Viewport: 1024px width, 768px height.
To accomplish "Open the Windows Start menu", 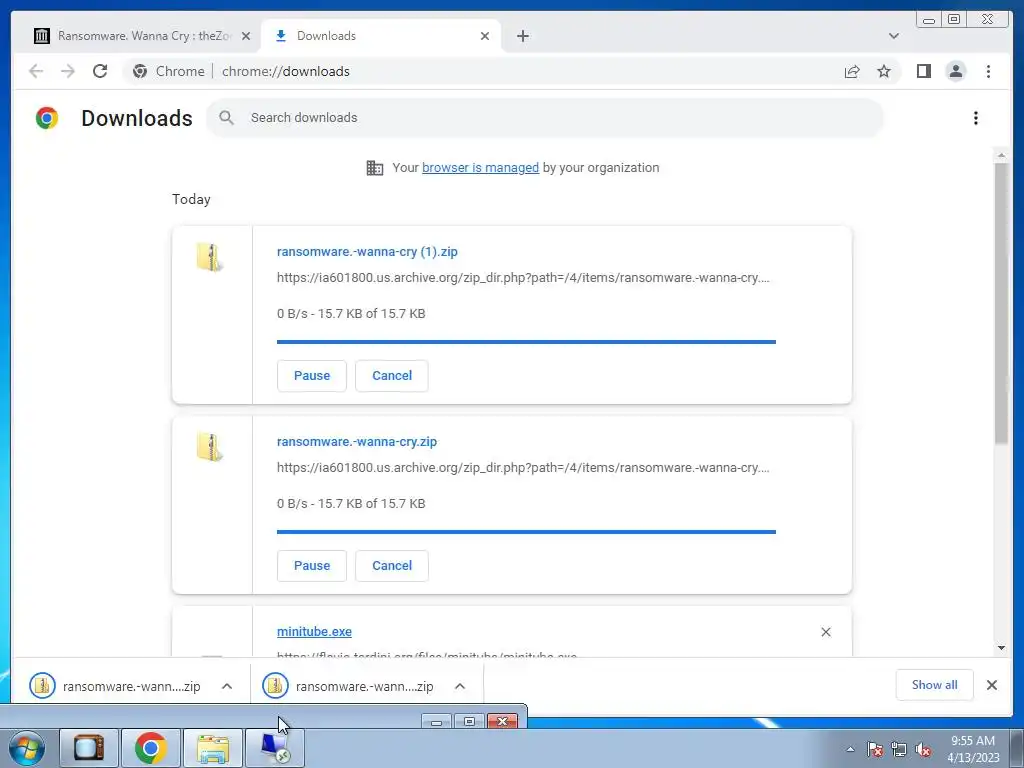I will pyautogui.click(x=26, y=748).
